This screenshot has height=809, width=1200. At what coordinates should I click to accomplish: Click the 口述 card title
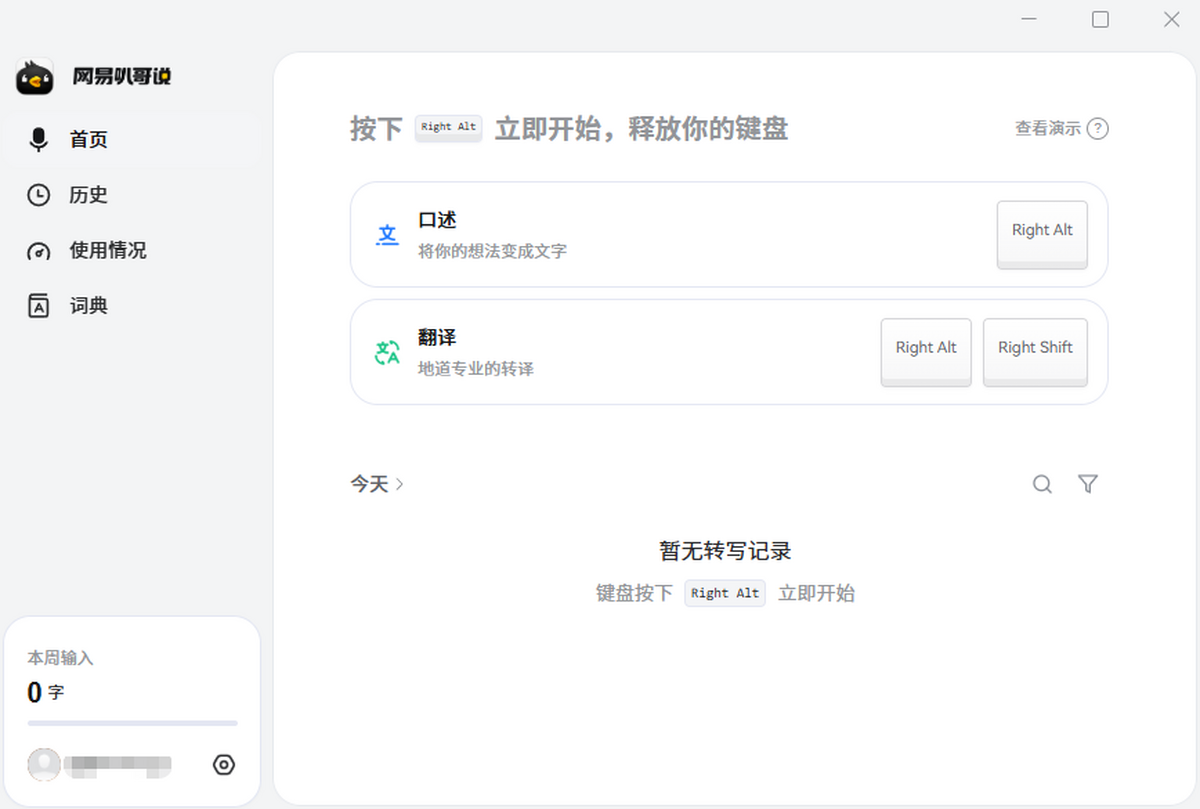click(x=437, y=220)
